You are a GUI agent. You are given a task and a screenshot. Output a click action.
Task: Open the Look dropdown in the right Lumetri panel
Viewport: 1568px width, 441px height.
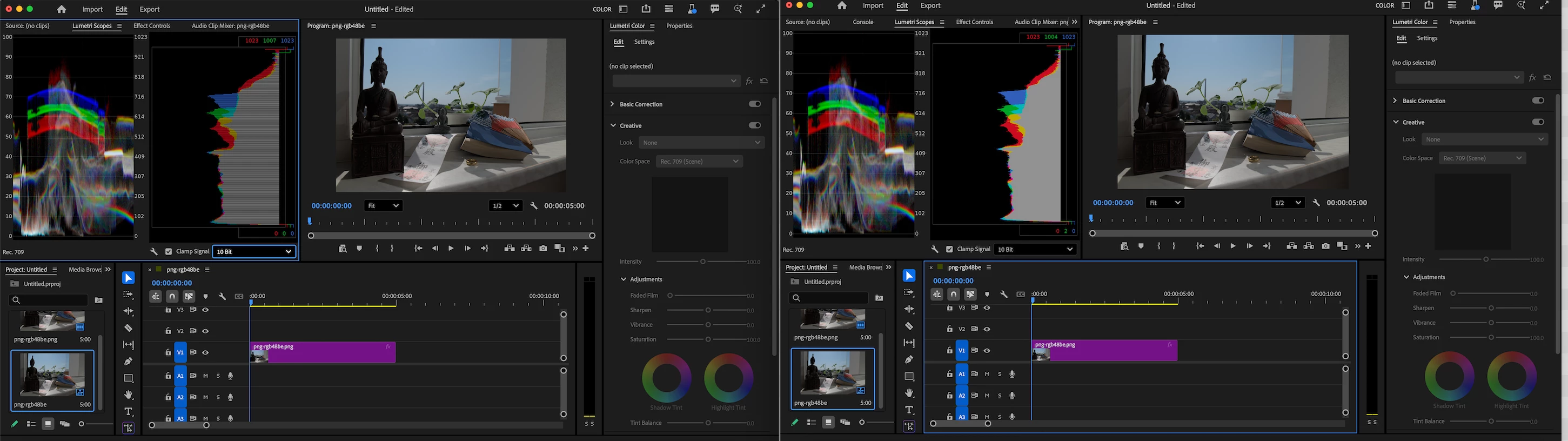tap(1485, 139)
